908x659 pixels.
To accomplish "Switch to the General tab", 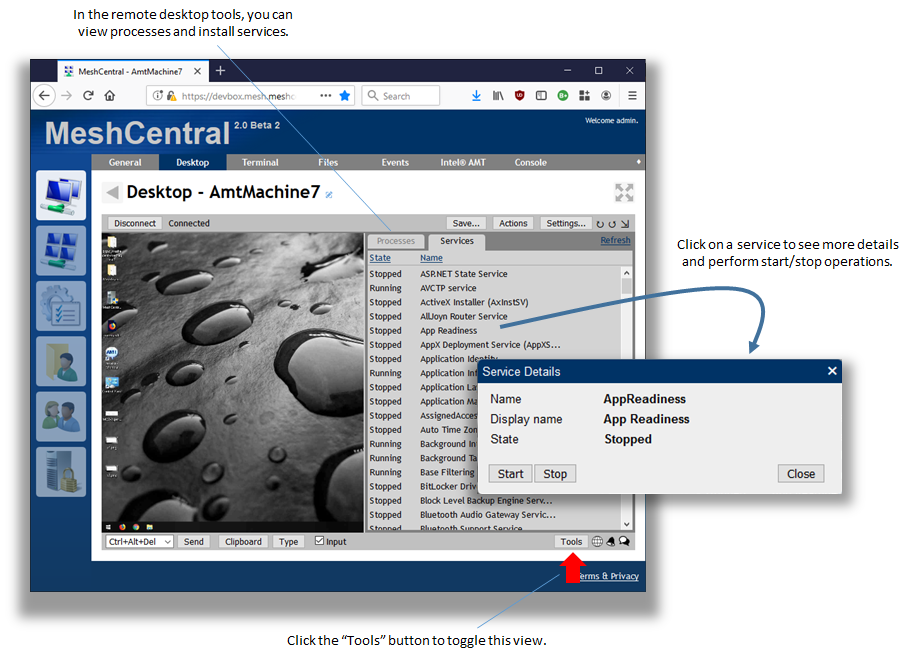I will (125, 163).
